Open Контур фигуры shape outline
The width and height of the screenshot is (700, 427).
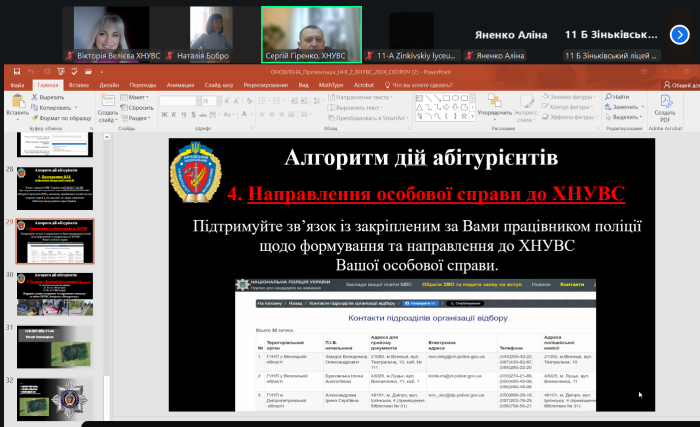568,107
